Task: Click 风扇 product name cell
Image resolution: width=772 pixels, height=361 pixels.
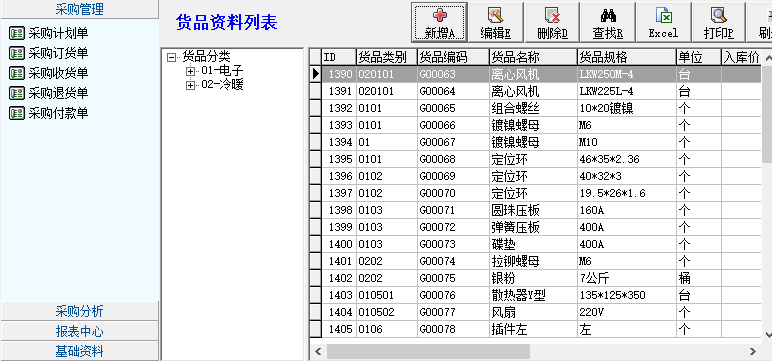Action: 533,312
